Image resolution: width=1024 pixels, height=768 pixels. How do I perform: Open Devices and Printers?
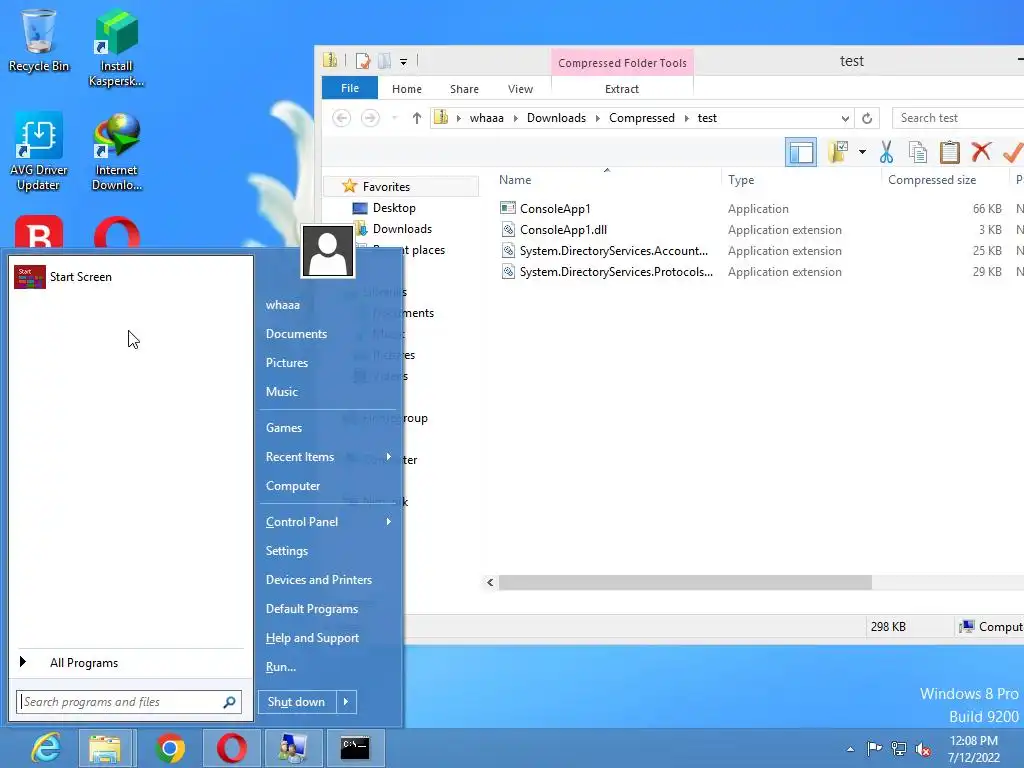coord(319,580)
